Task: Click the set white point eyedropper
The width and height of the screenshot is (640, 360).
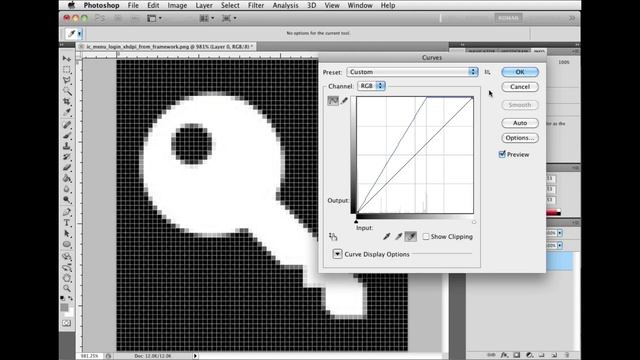Action: point(411,236)
